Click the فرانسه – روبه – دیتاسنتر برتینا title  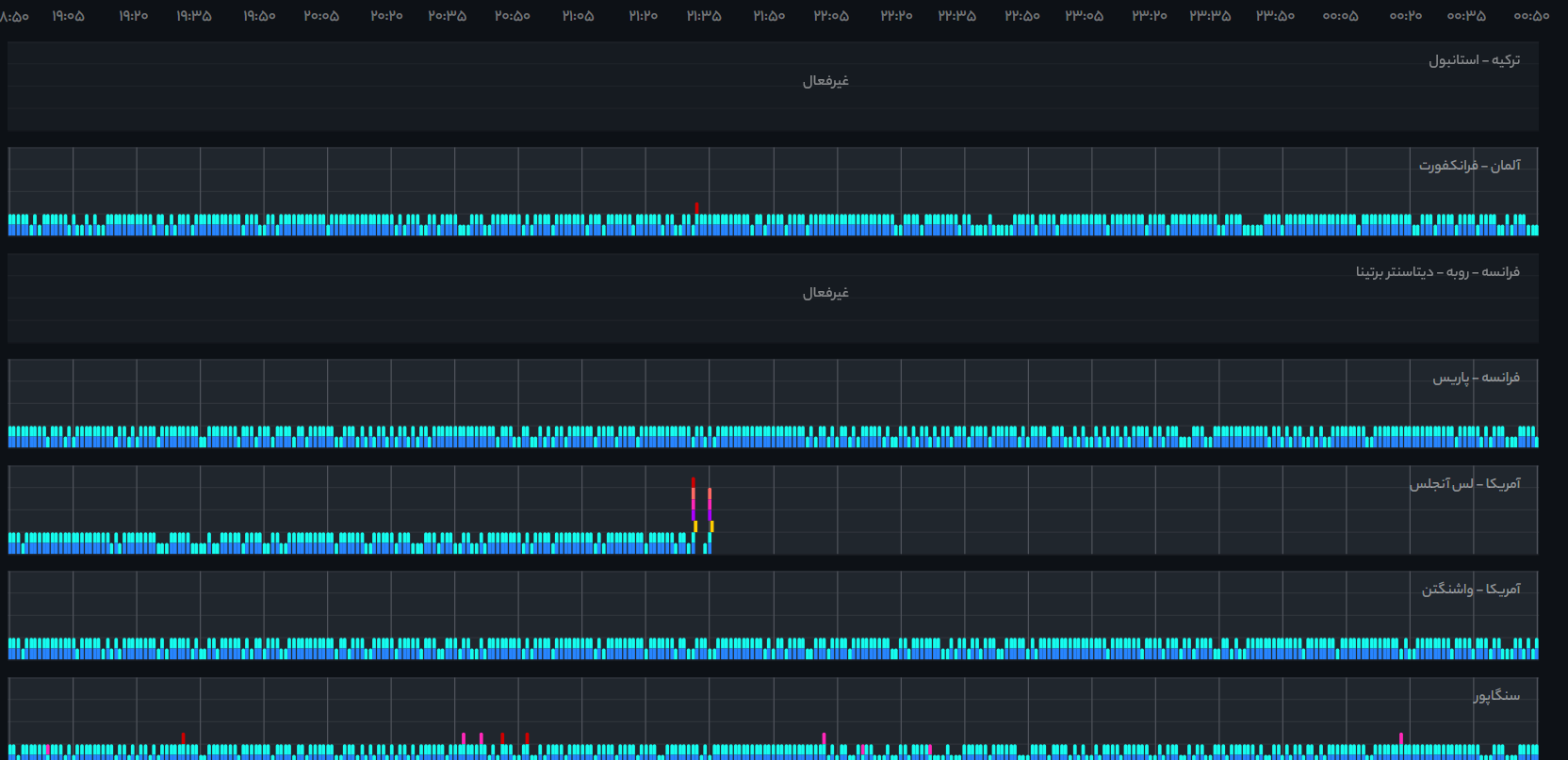click(x=1437, y=272)
